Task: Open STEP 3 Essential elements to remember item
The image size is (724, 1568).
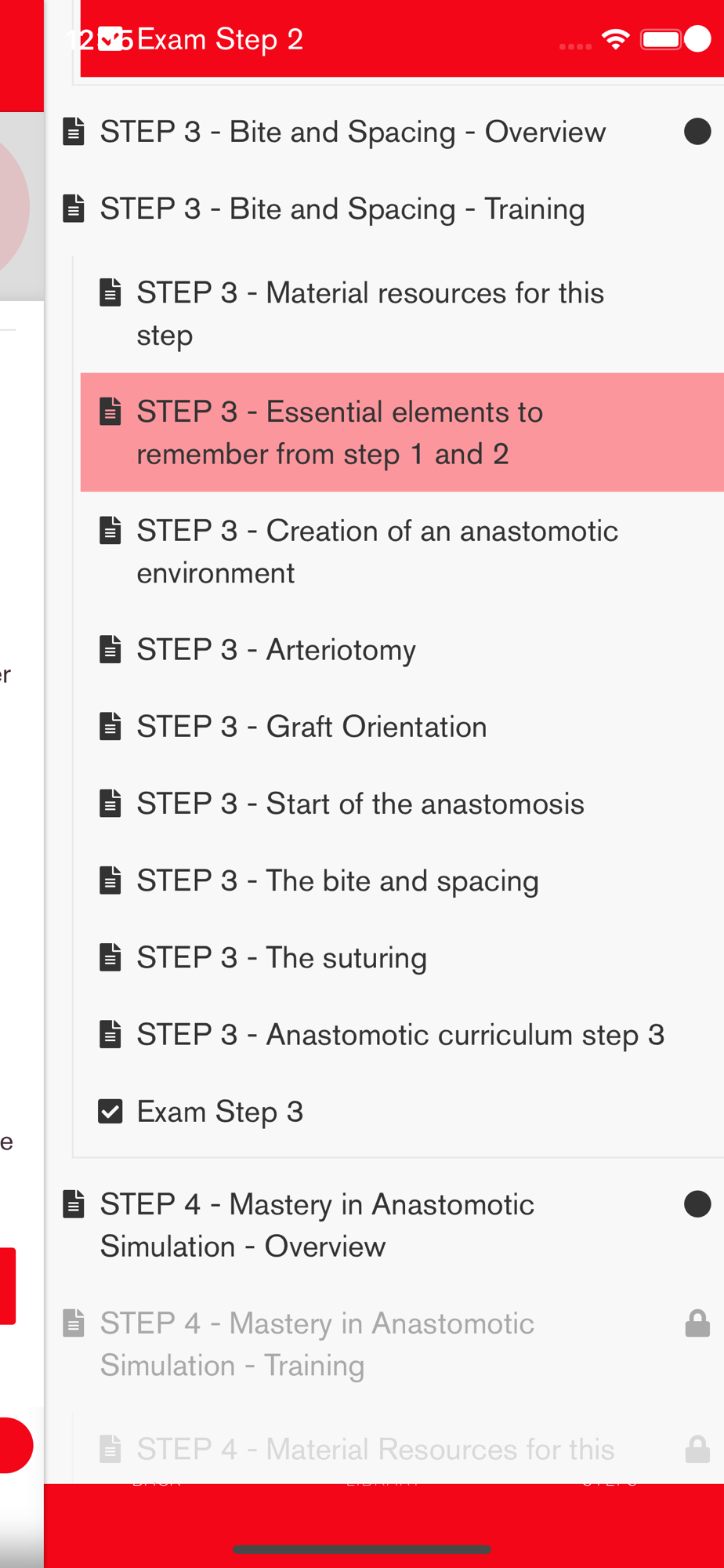Action: (x=402, y=433)
